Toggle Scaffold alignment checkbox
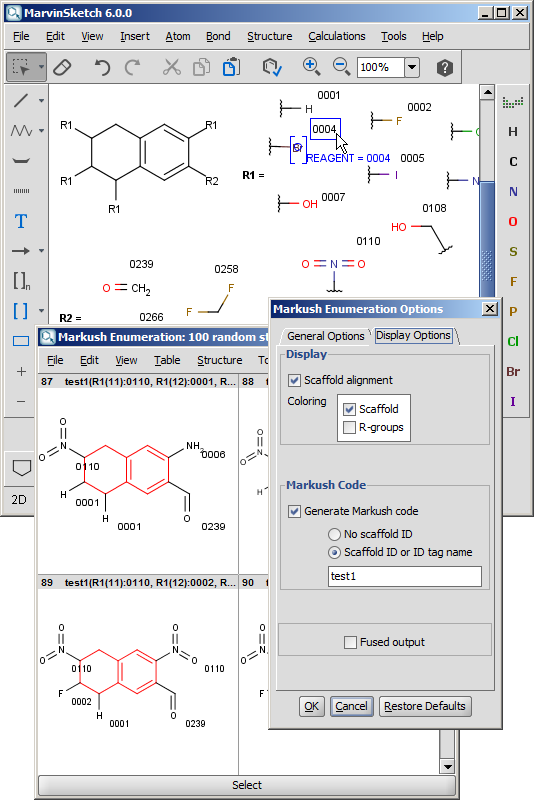The image size is (534, 800). [294, 380]
